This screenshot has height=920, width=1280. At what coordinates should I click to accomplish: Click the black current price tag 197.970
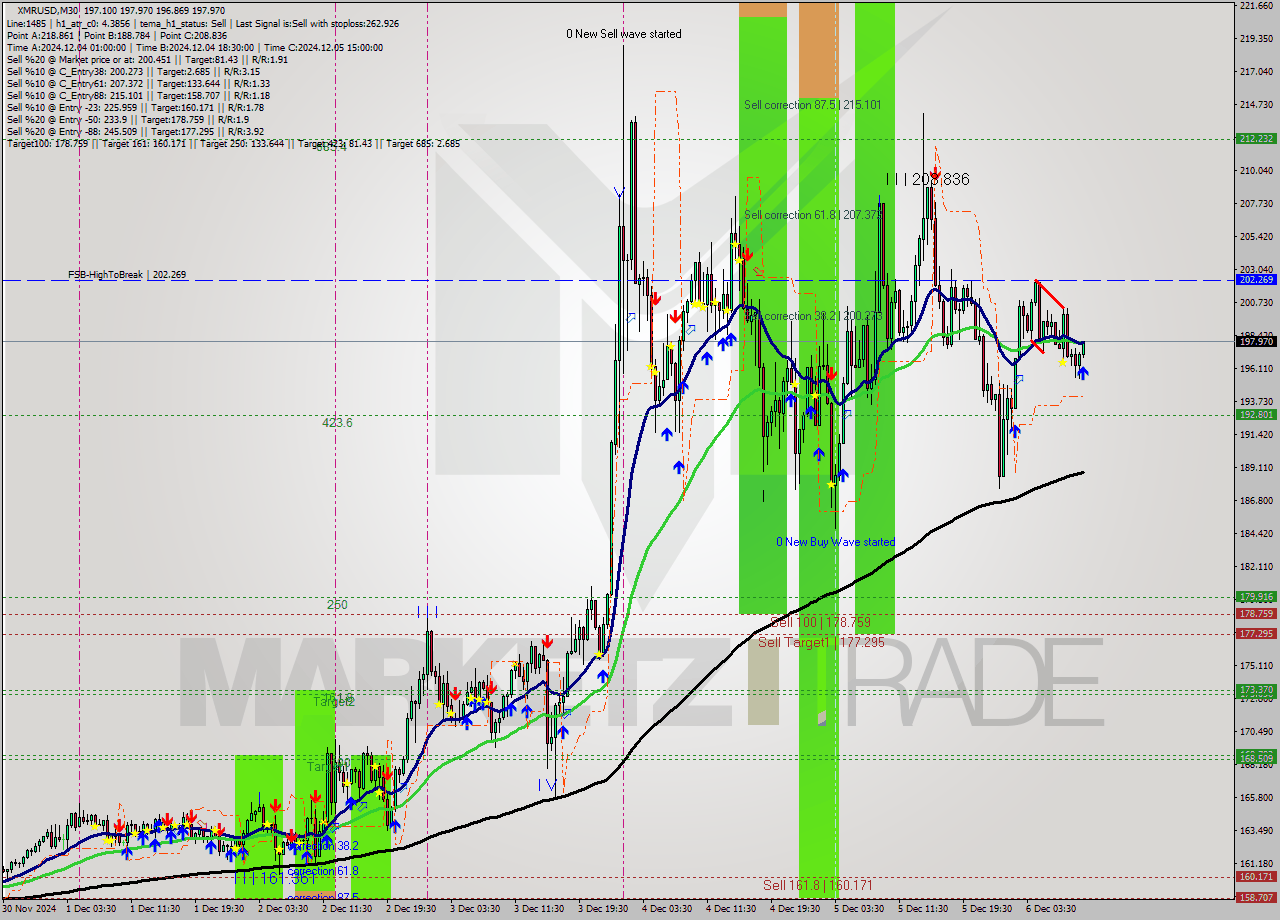(1256, 341)
